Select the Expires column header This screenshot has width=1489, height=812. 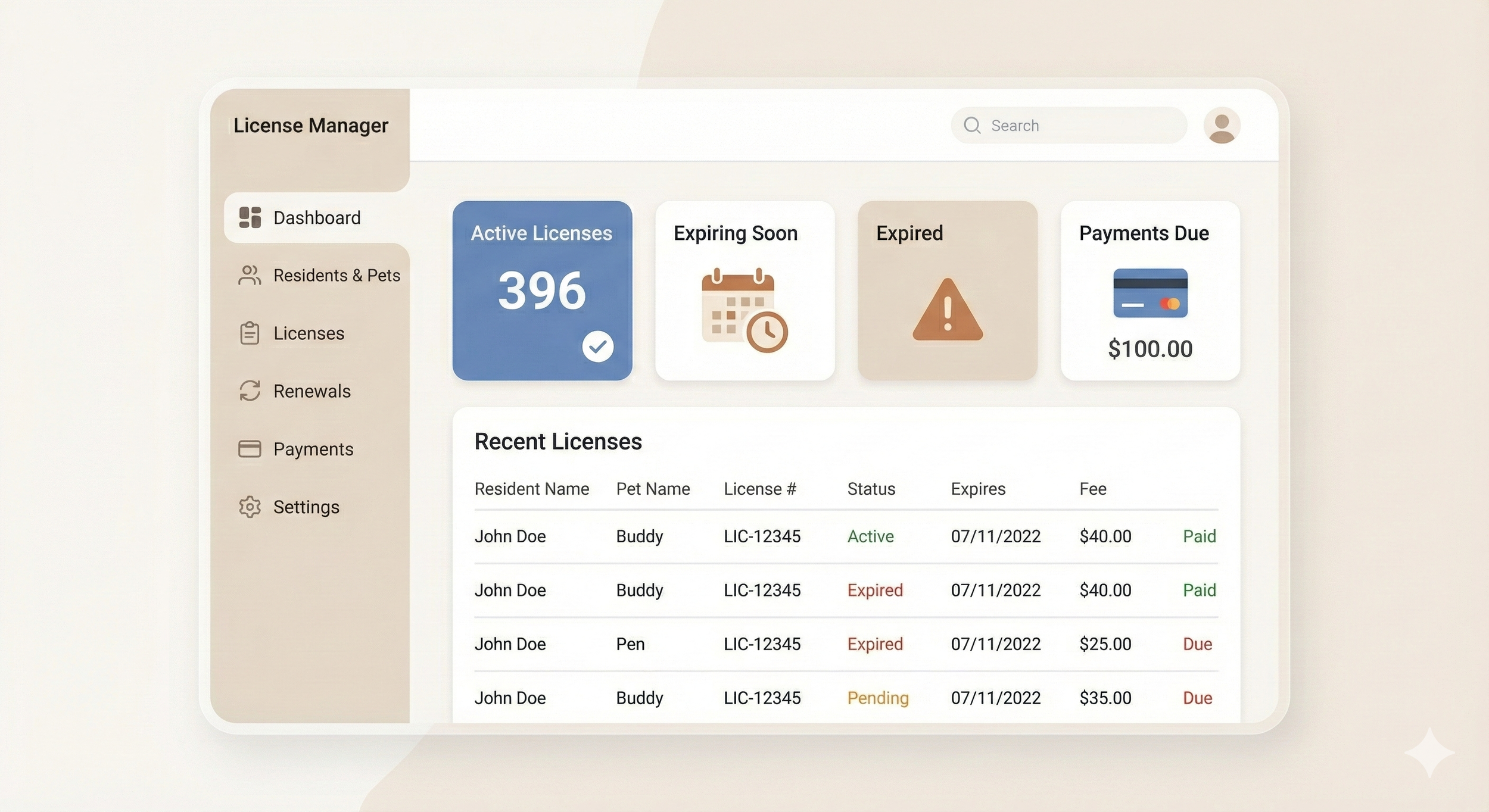click(978, 489)
